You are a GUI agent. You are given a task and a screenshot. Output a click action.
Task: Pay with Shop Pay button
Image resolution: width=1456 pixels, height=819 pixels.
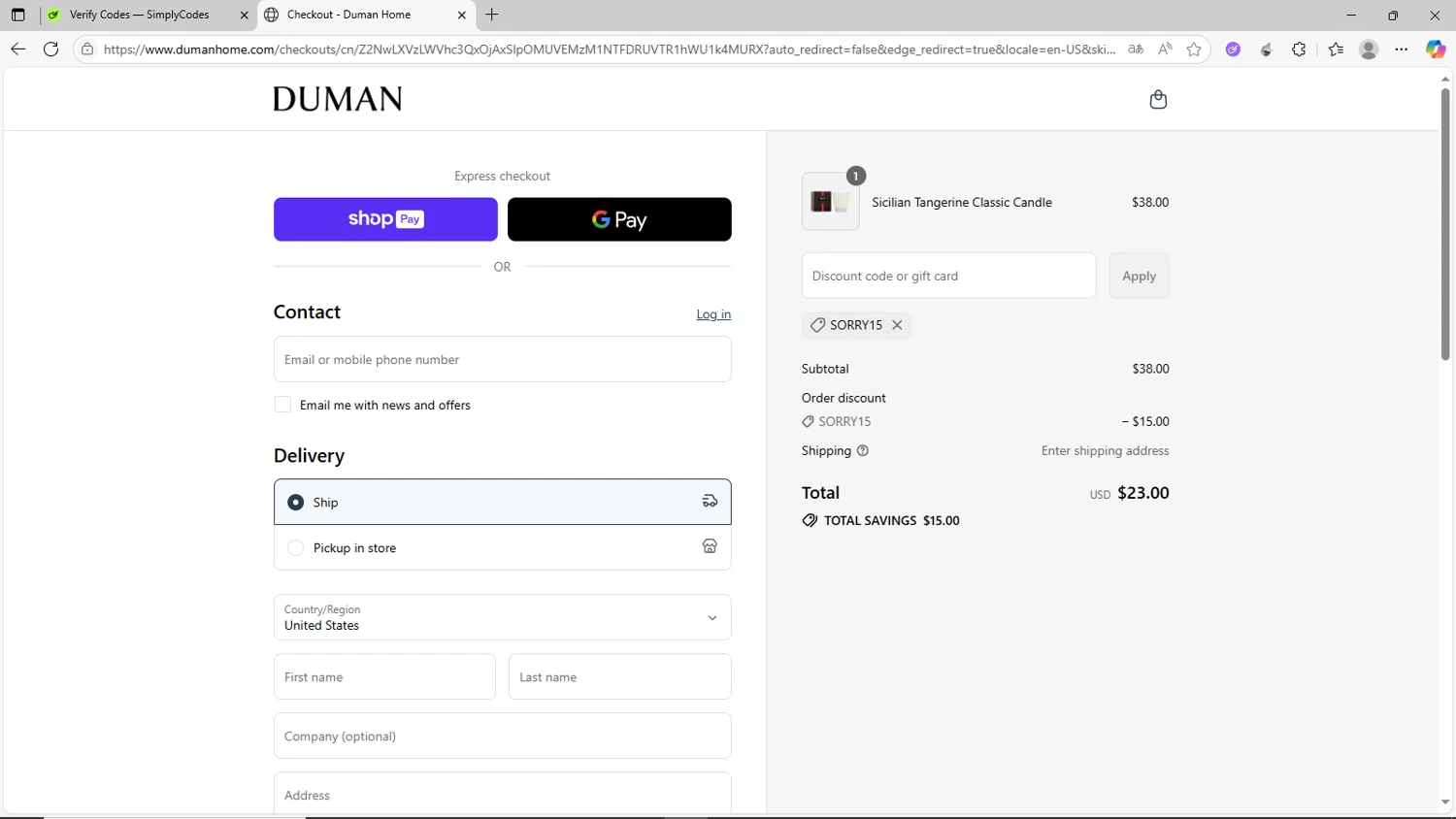(385, 219)
